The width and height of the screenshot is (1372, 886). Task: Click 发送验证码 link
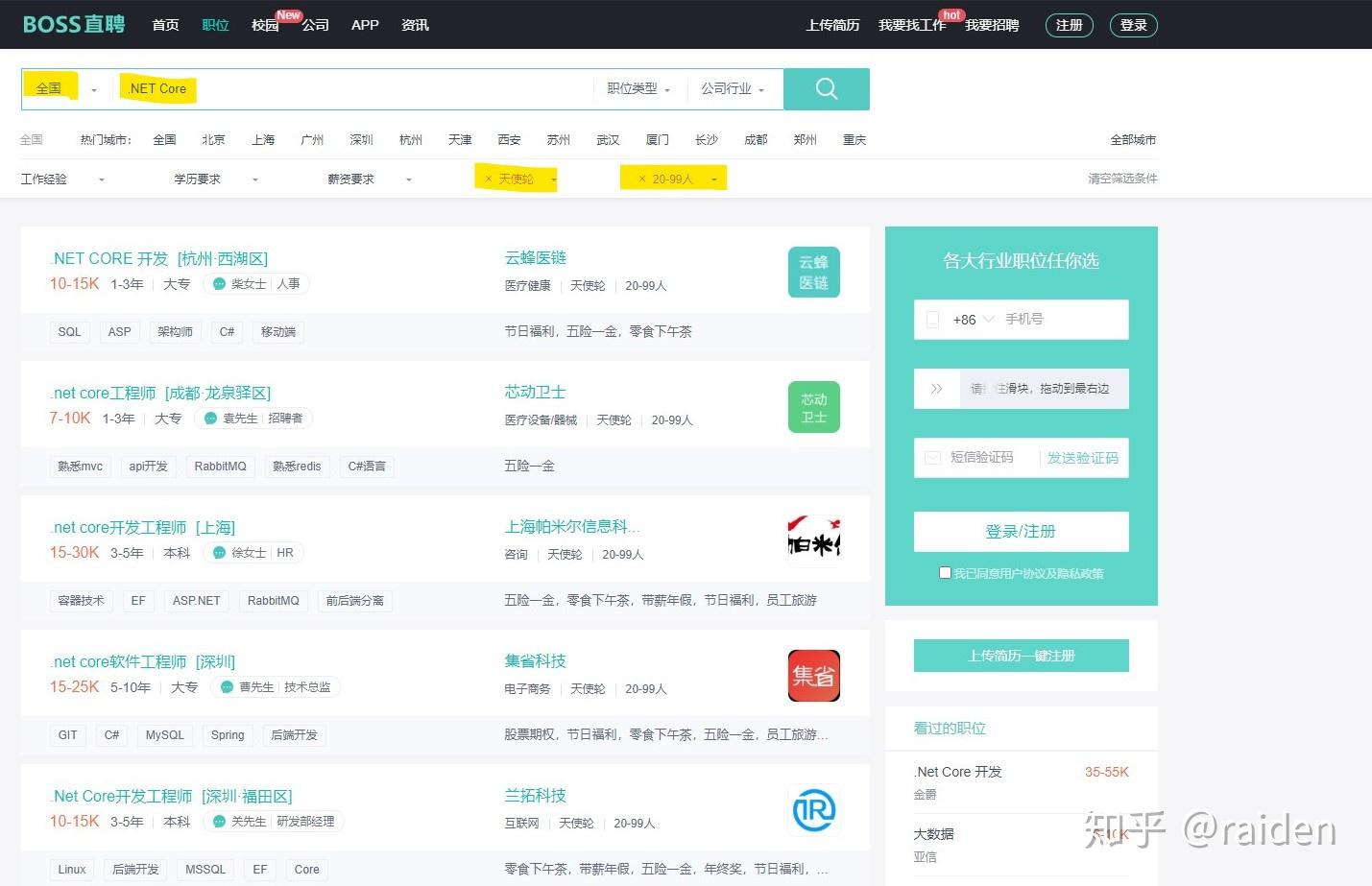click(x=1083, y=458)
